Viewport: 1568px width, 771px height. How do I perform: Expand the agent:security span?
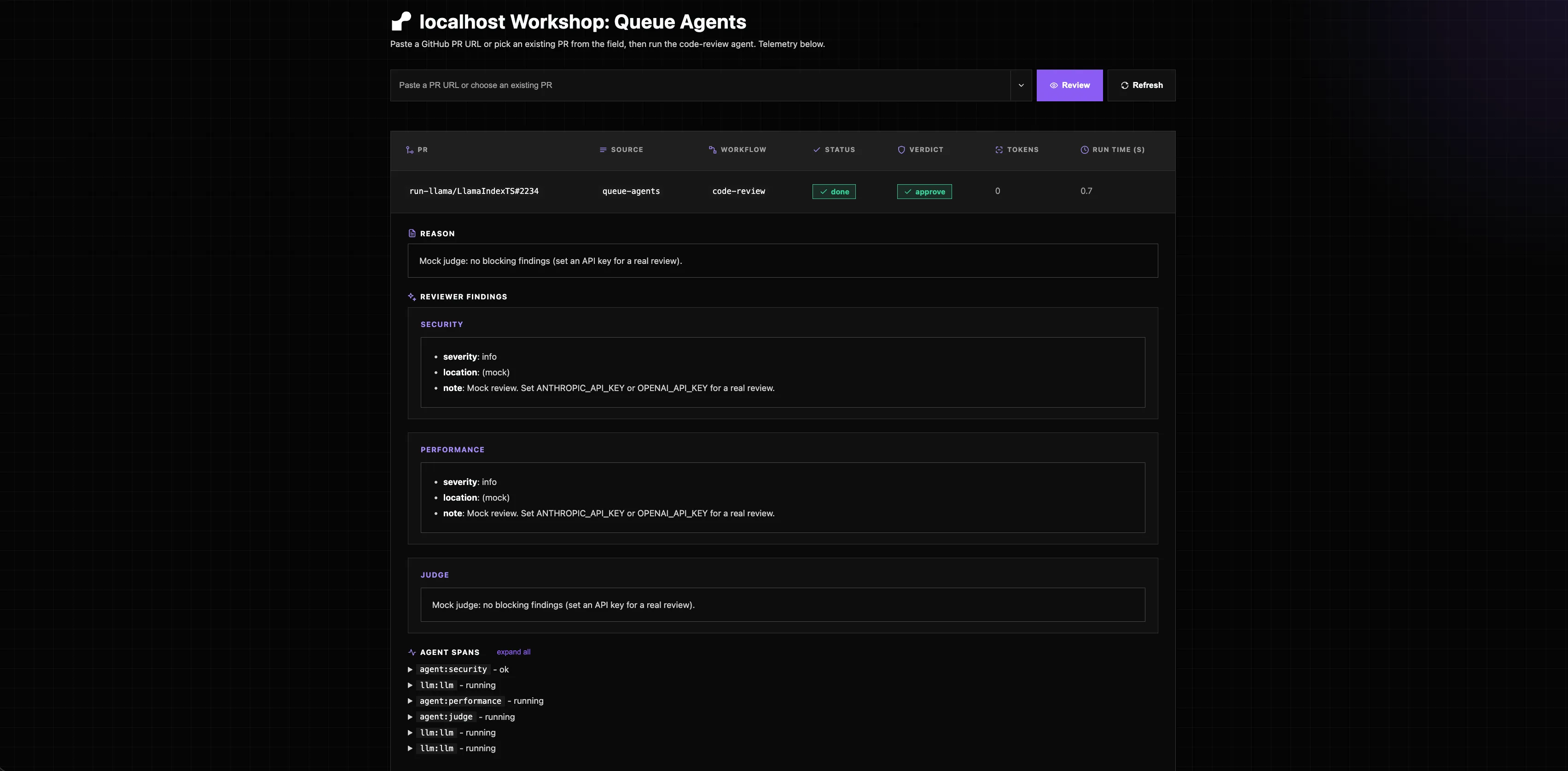point(410,669)
